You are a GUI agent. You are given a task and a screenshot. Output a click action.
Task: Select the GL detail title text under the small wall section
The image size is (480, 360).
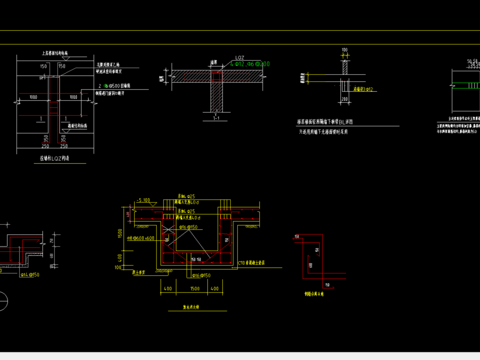click(x=325, y=122)
